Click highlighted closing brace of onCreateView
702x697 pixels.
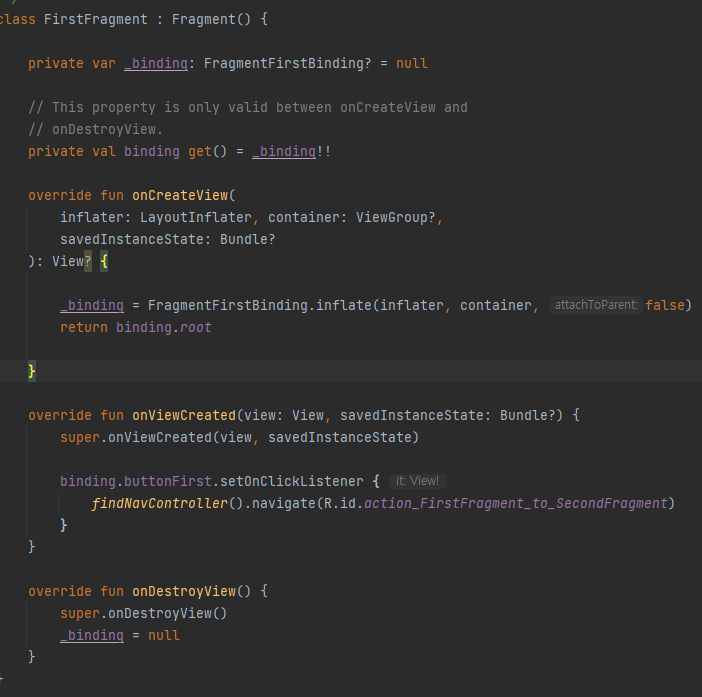32,371
